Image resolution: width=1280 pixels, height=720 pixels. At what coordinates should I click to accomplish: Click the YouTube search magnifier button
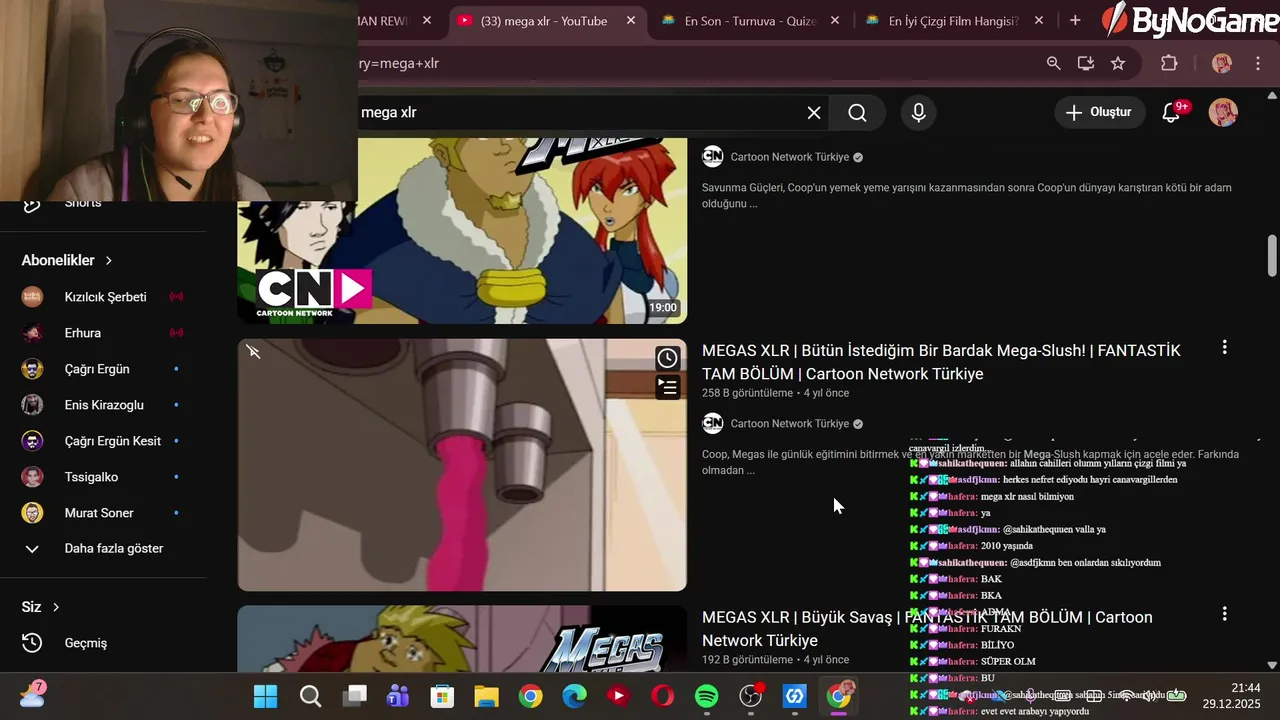pyautogui.click(x=857, y=113)
